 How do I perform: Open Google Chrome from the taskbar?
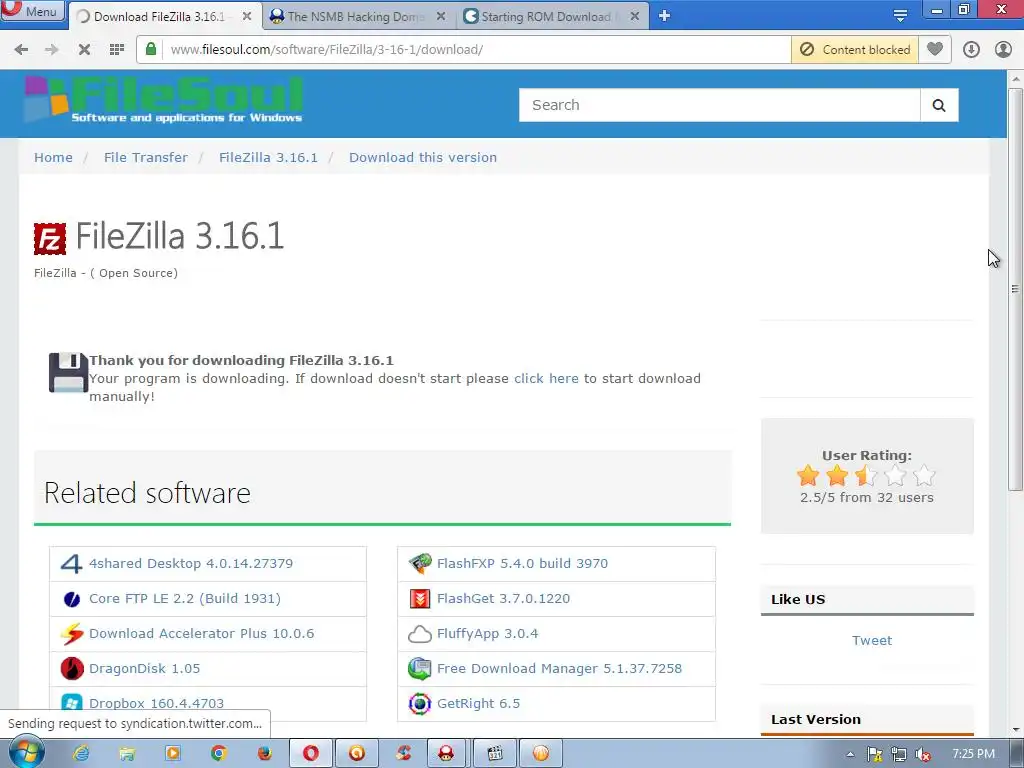click(219, 754)
